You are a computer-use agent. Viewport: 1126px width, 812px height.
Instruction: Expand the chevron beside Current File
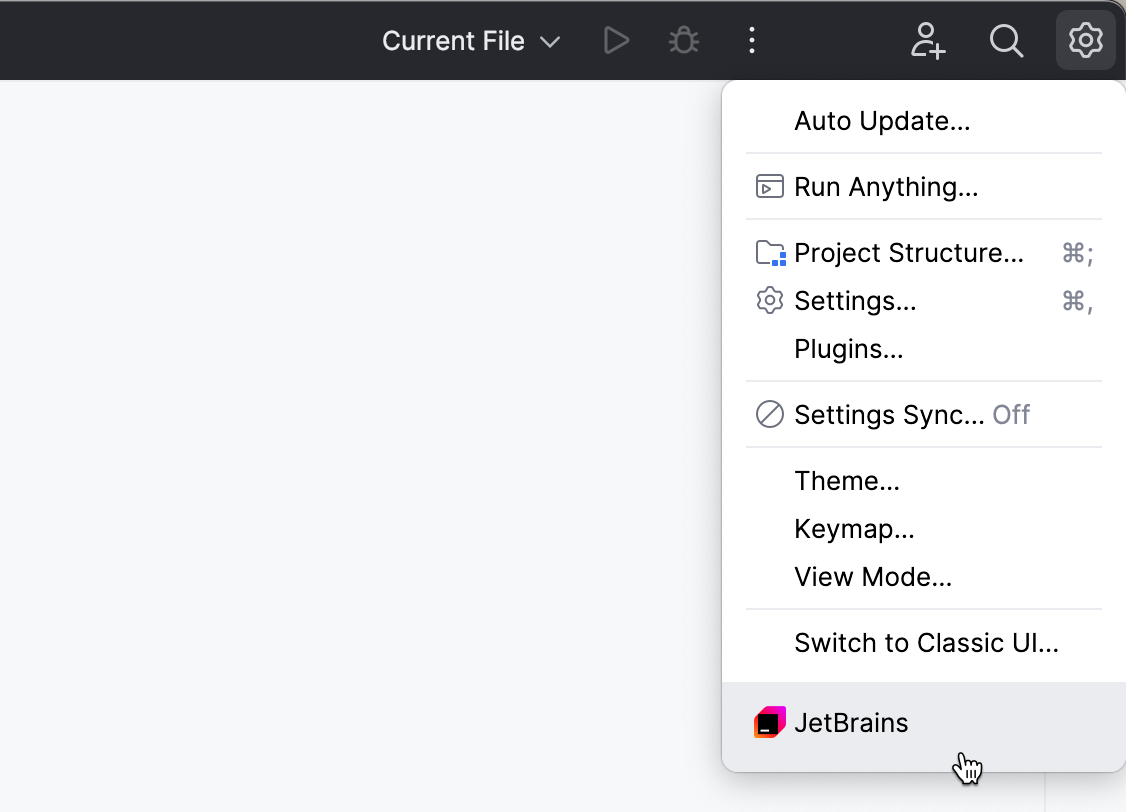point(549,42)
